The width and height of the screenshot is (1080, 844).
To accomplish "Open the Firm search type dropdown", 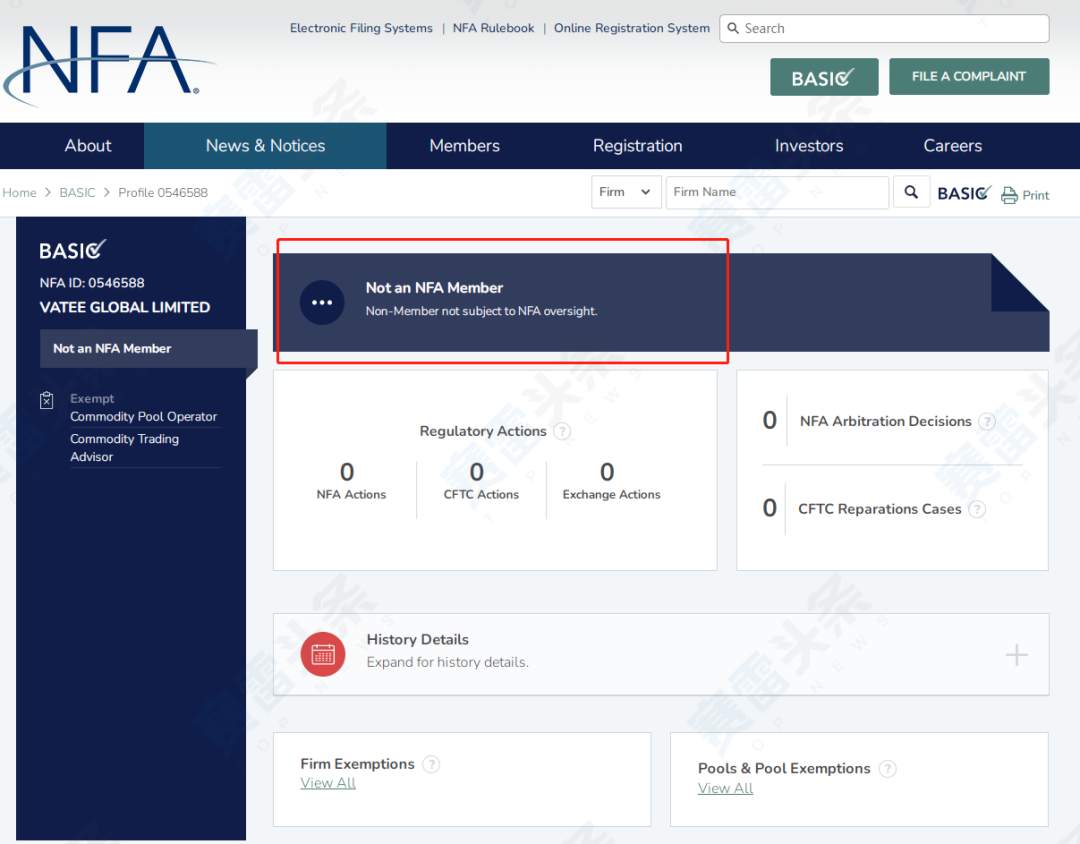I will [x=625, y=192].
